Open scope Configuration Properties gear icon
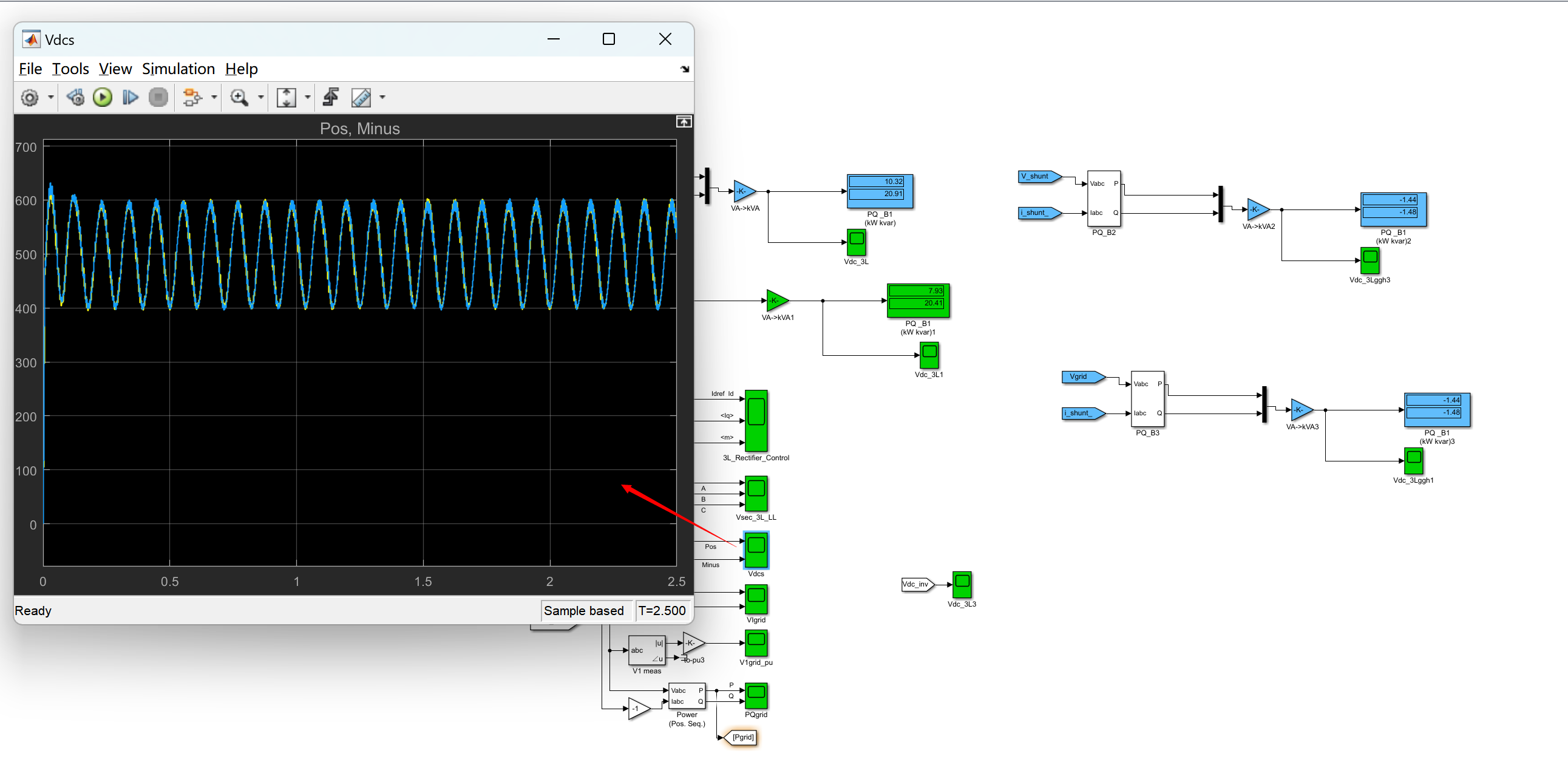Screen dimensions: 1568x776 (29, 97)
